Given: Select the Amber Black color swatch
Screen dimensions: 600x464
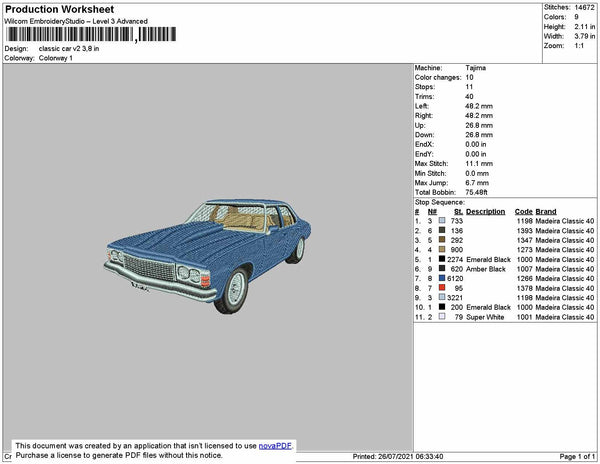Looking at the screenshot, I should pos(441,269).
